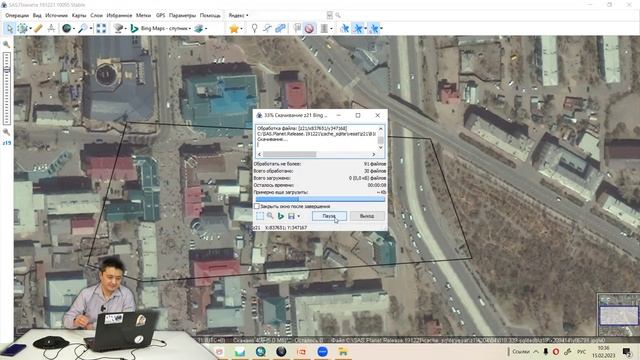The width and height of the screenshot is (640, 360).
Task: Open the overlay layers selection icon
Action: [199, 28]
